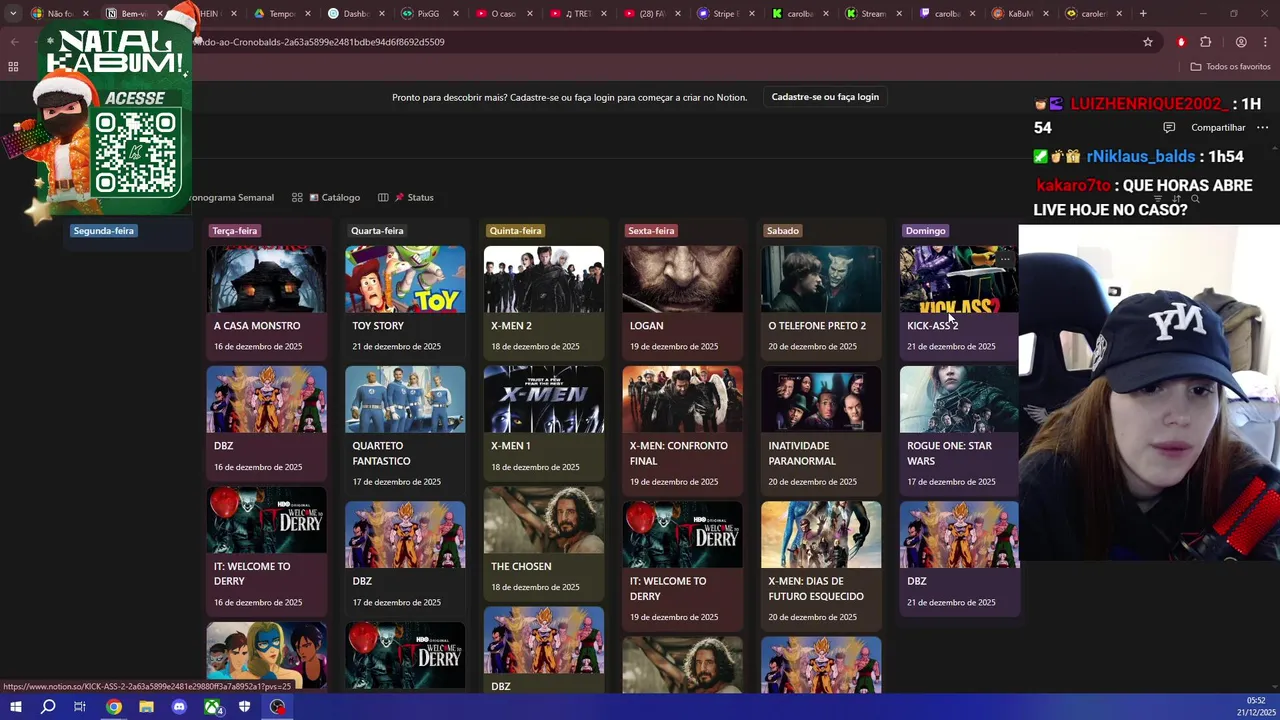The height and width of the screenshot is (720, 1280).
Task: Open the Rogue One: Star Wars card
Action: pyautogui.click(x=959, y=429)
